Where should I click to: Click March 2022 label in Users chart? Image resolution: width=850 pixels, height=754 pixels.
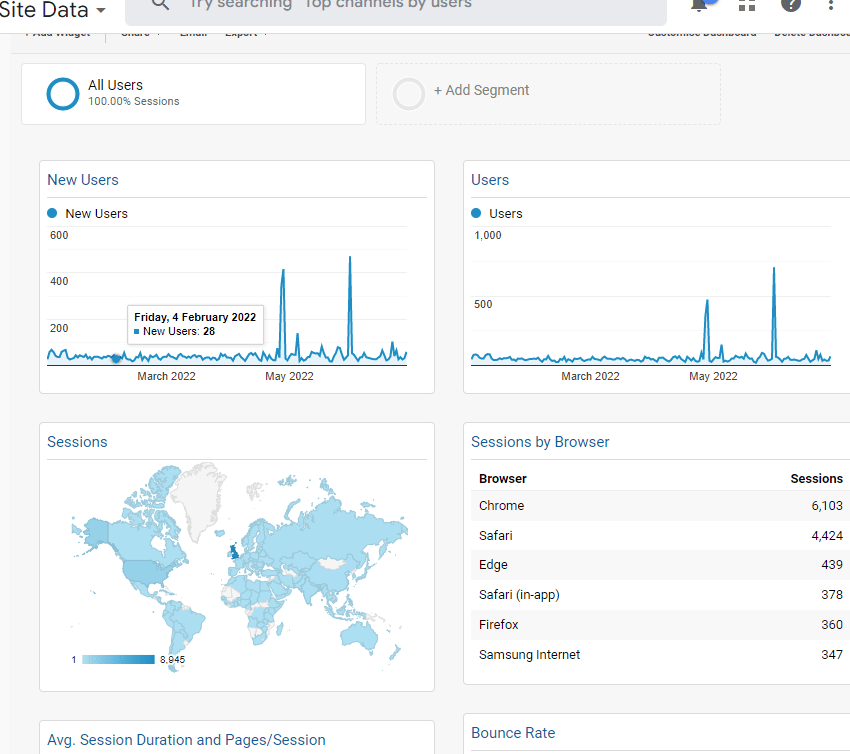click(x=590, y=376)
